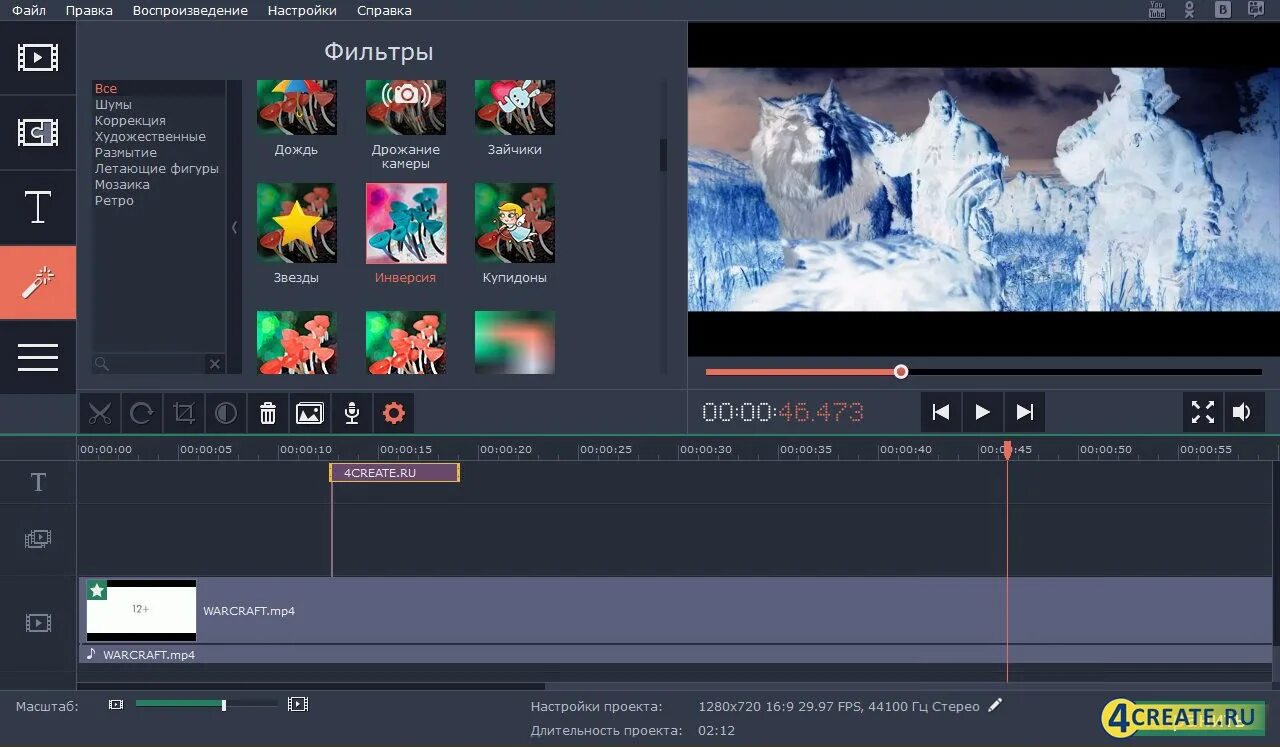
Task: Click the rotate clip tool
Action: [142, 412]
